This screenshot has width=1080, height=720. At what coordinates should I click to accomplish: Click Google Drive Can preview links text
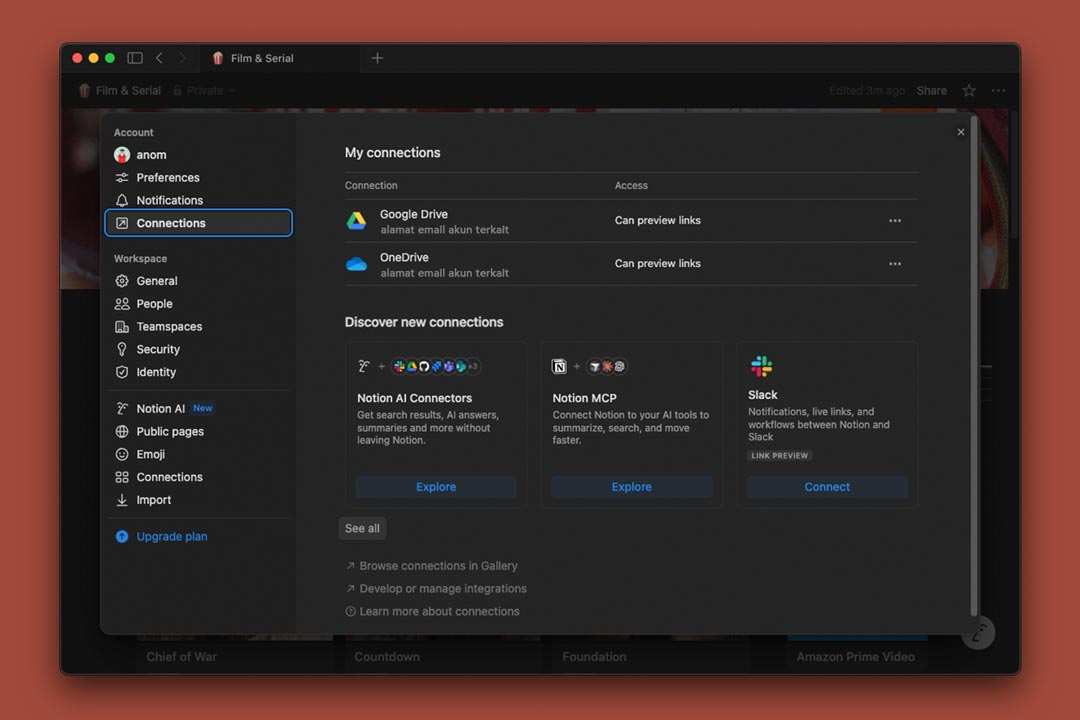click(x=657, y=220)
